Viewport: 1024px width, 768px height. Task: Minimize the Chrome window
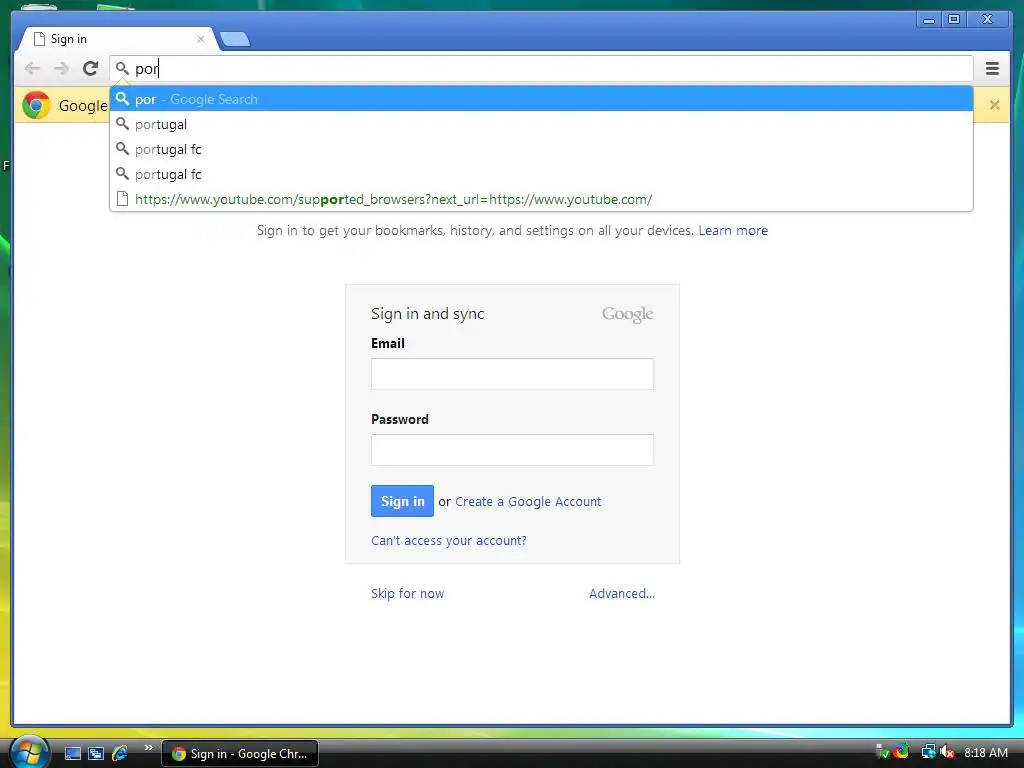coord(928,20)
